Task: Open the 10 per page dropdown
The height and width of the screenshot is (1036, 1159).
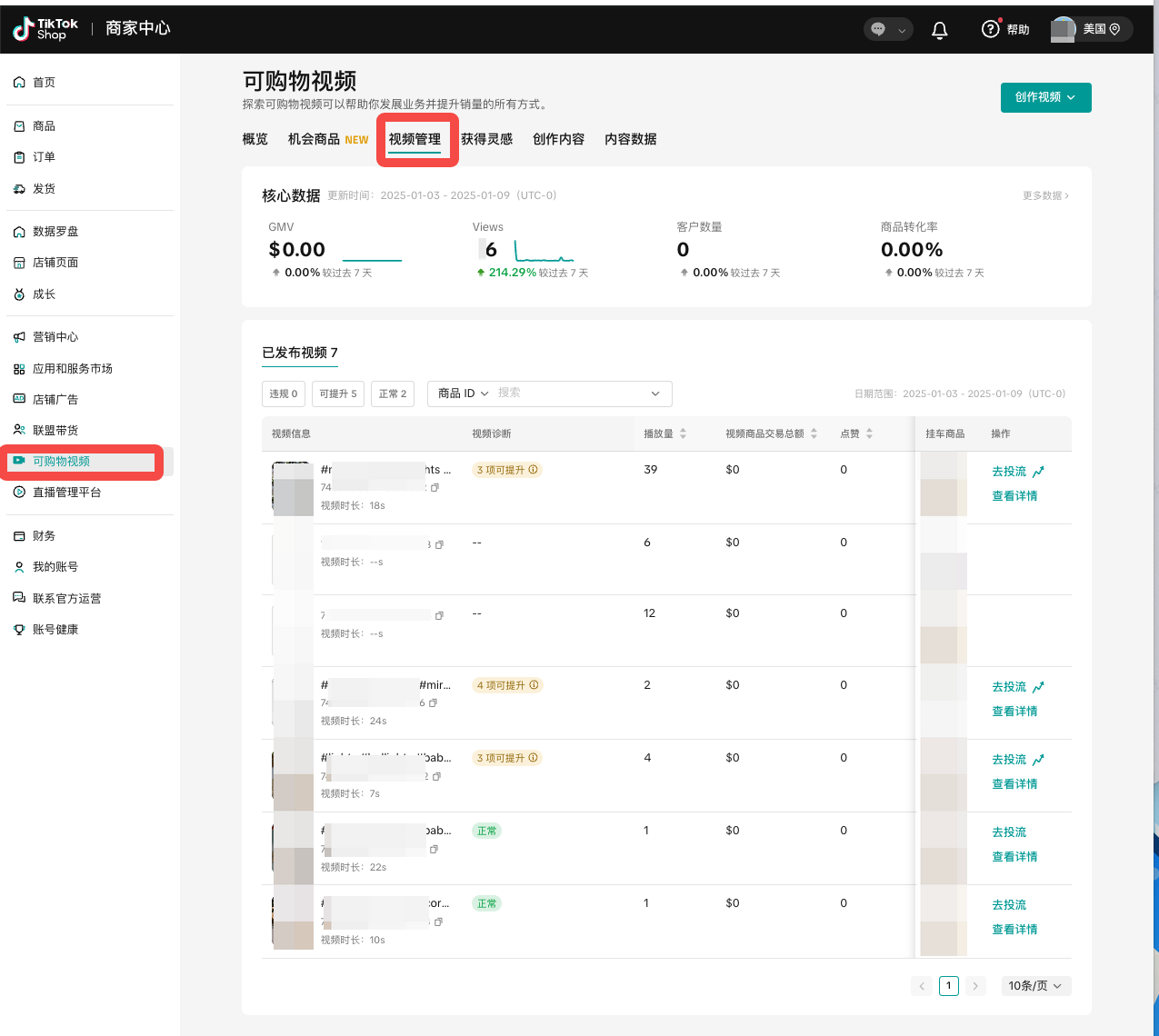Action: pos(1035,986)
